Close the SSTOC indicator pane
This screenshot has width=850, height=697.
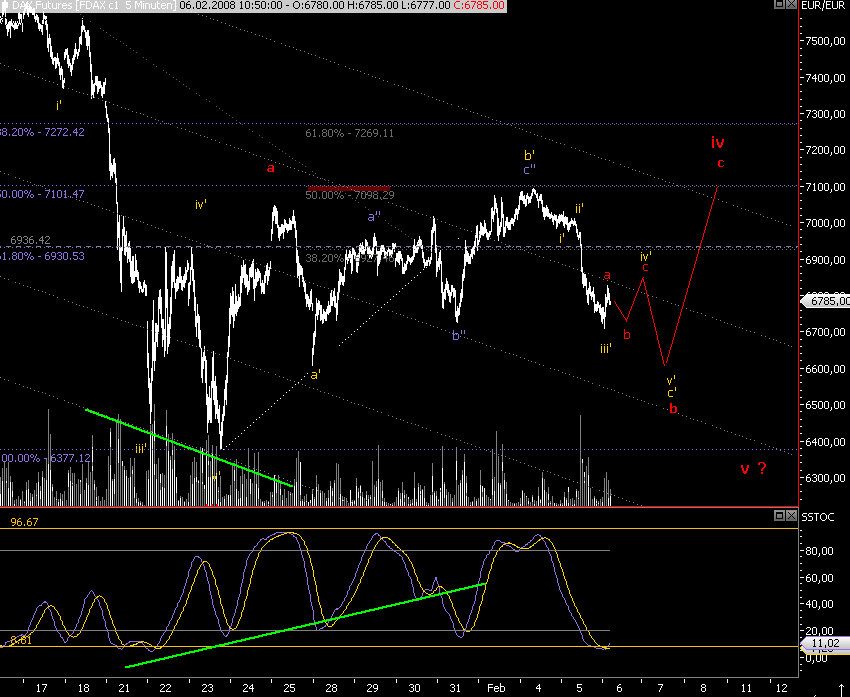pyautogui.click(x=791, y=515)
